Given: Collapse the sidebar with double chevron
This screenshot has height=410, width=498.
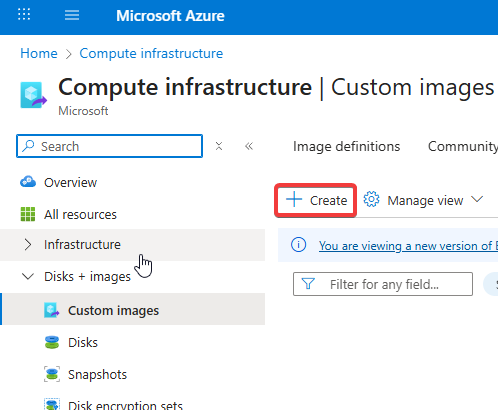Looking at the screenshot, I should 249,146.
